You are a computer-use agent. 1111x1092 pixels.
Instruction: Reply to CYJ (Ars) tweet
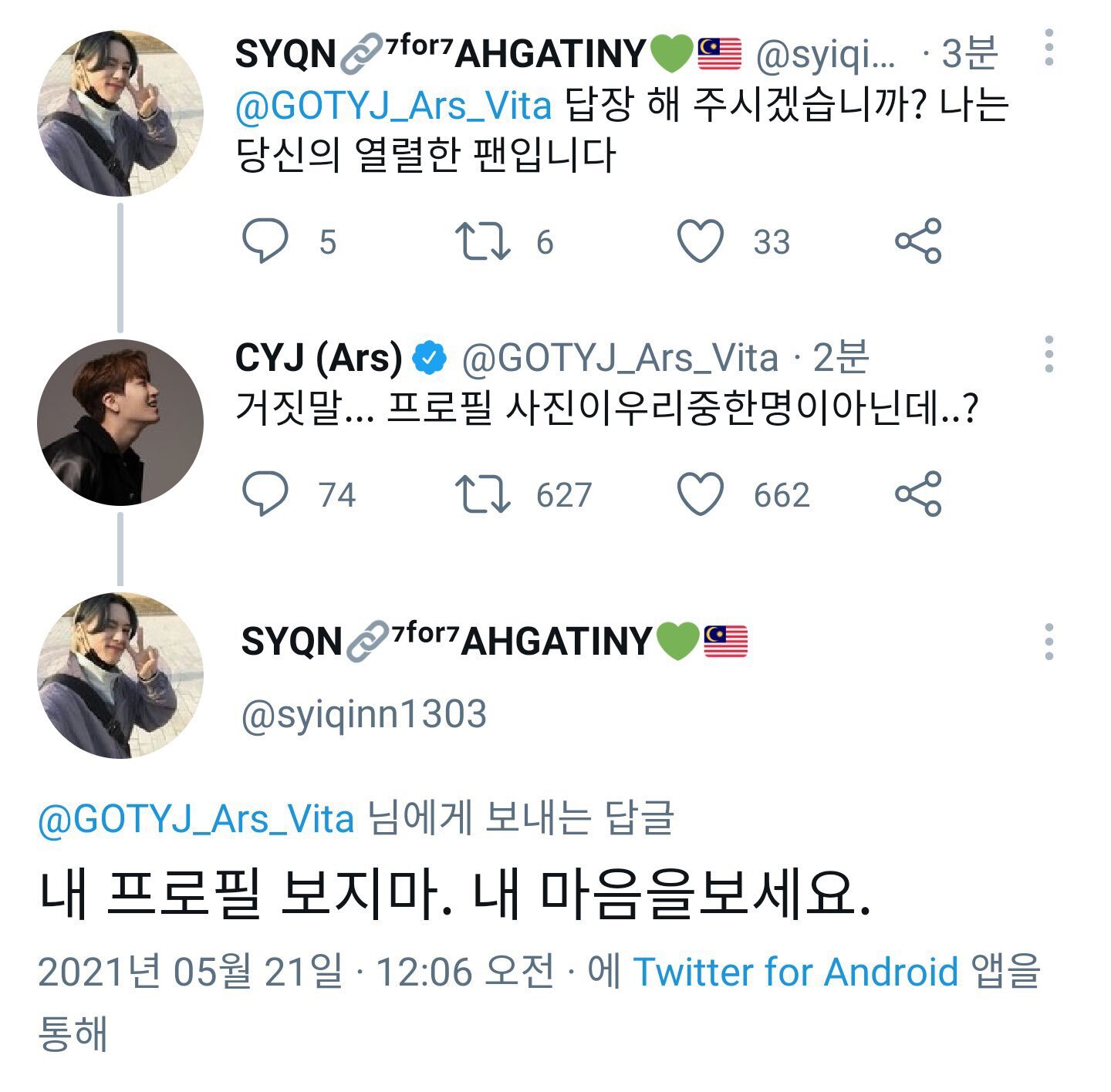pos(265,494)
